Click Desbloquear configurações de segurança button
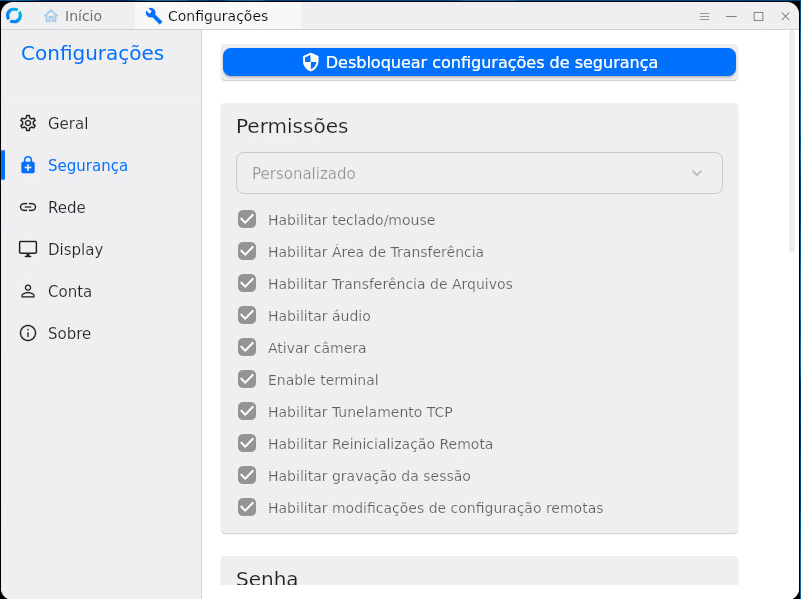 click(x=479, y=62)
